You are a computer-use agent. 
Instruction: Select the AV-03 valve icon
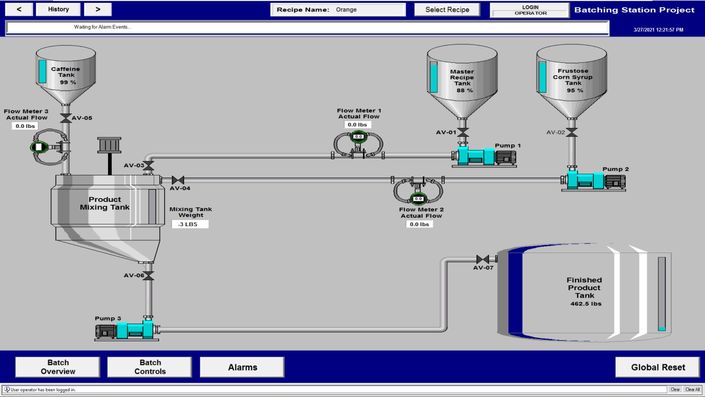(148, 166)
